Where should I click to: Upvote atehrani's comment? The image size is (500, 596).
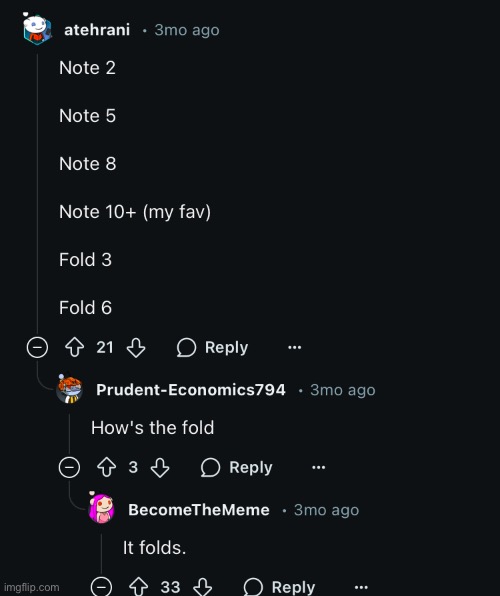click(x=75, y=347)
